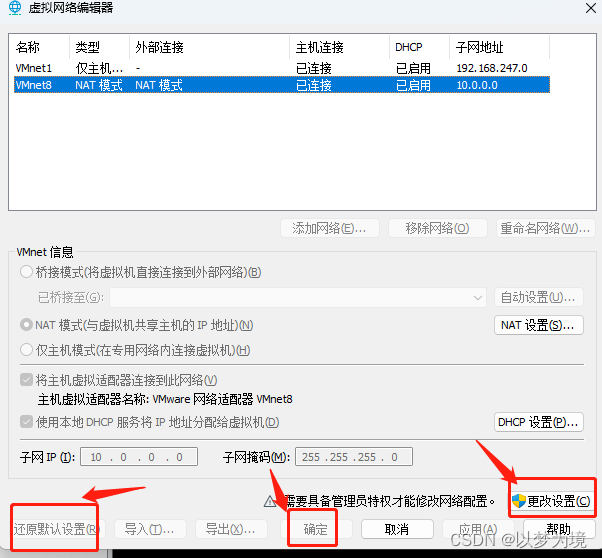Click the warning triangle icon
Screen dimensions: 602x558
270,501
